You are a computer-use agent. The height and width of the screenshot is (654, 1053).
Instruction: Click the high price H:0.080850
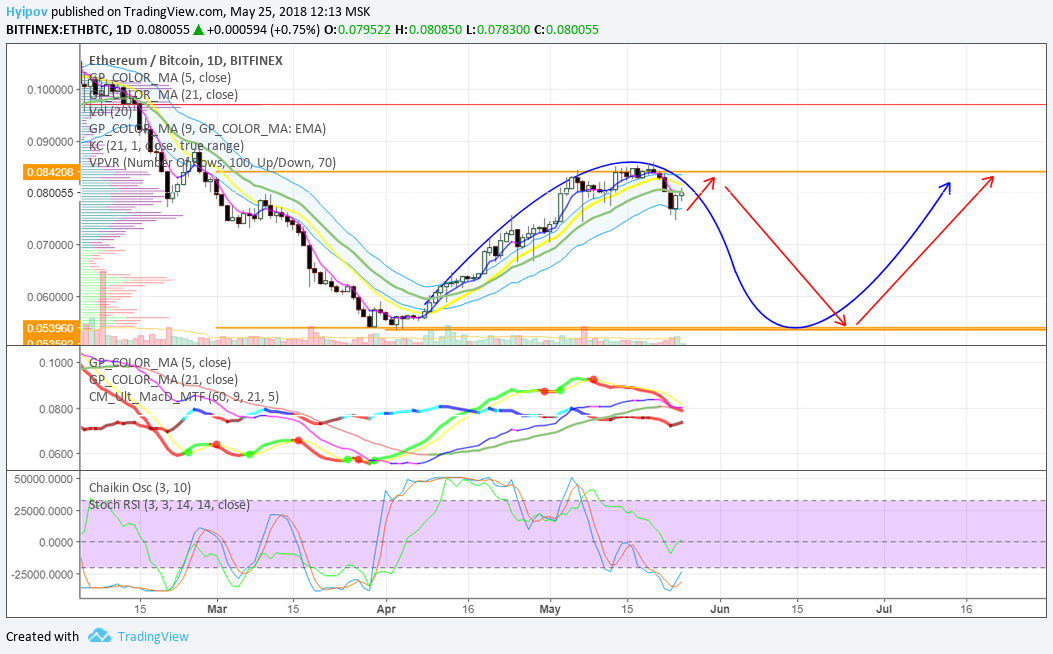(x=428, y=30)
